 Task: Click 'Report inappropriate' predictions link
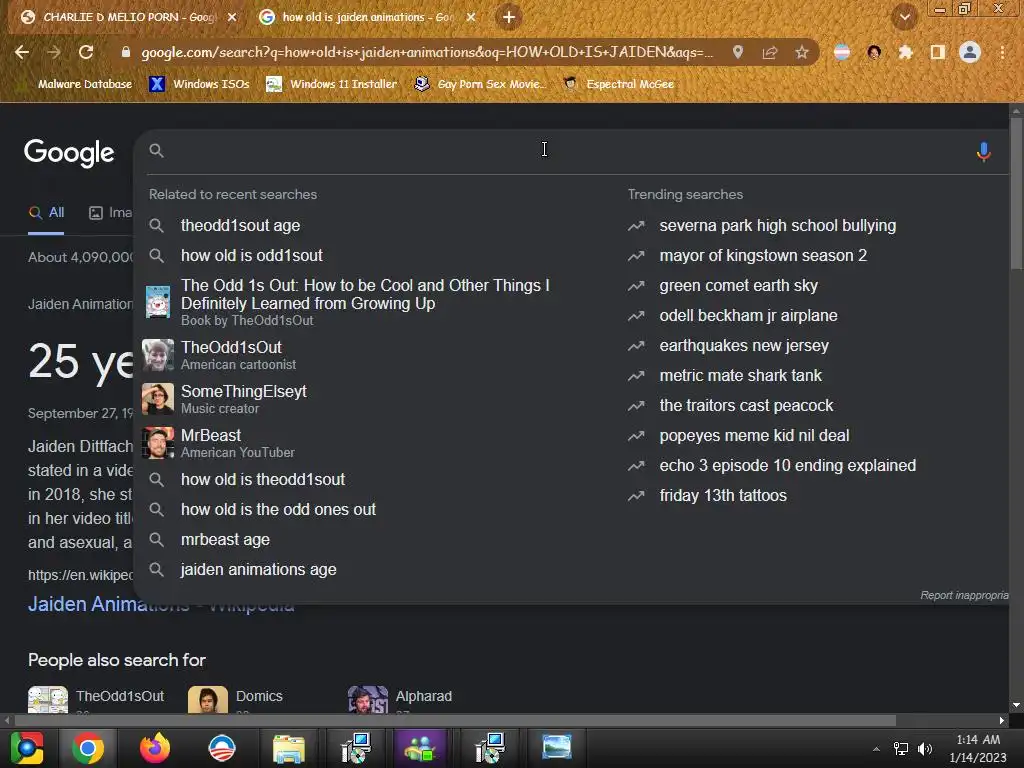tap(964, 596)
